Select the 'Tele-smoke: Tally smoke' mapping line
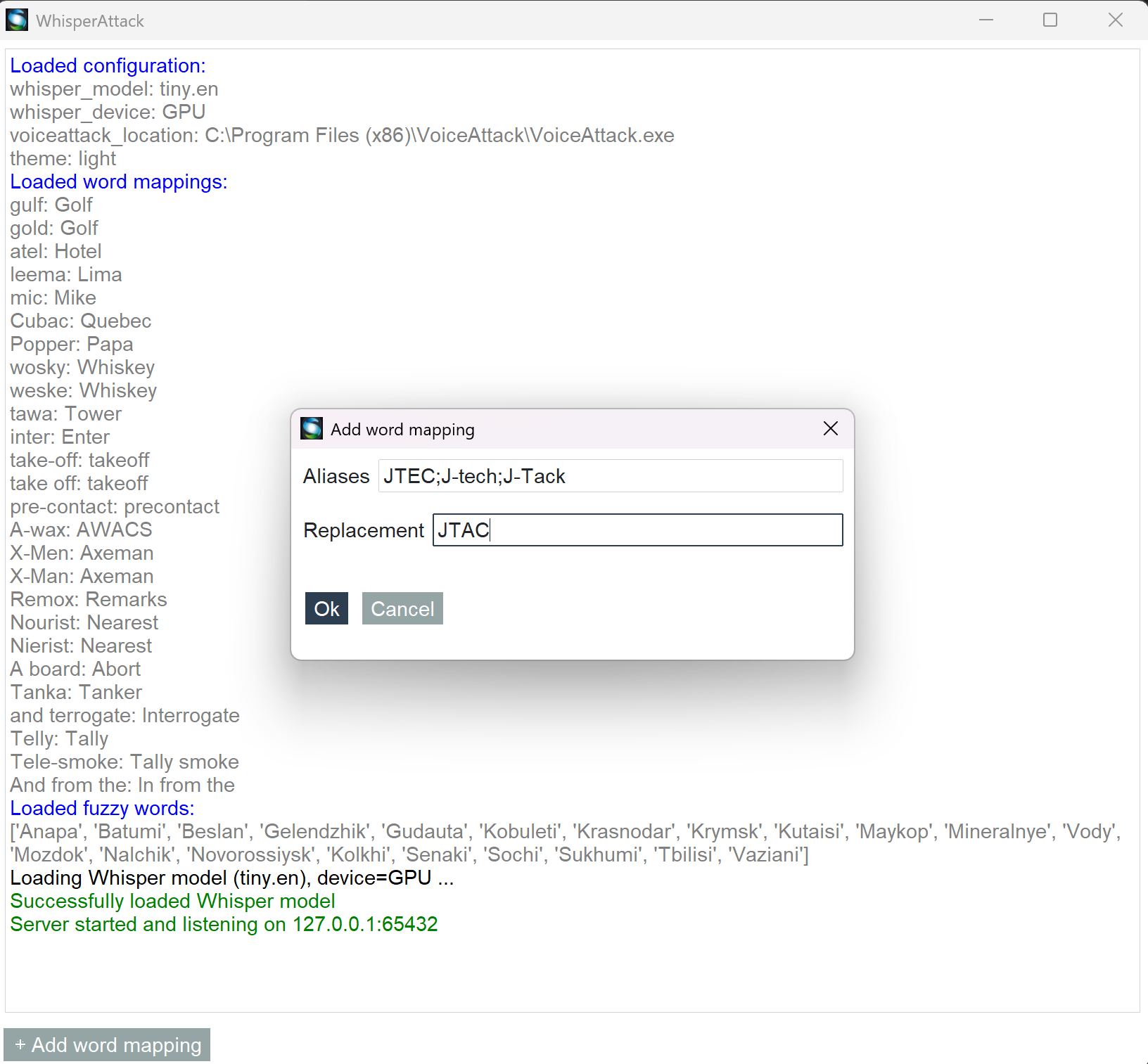 [x=125, y=762]
